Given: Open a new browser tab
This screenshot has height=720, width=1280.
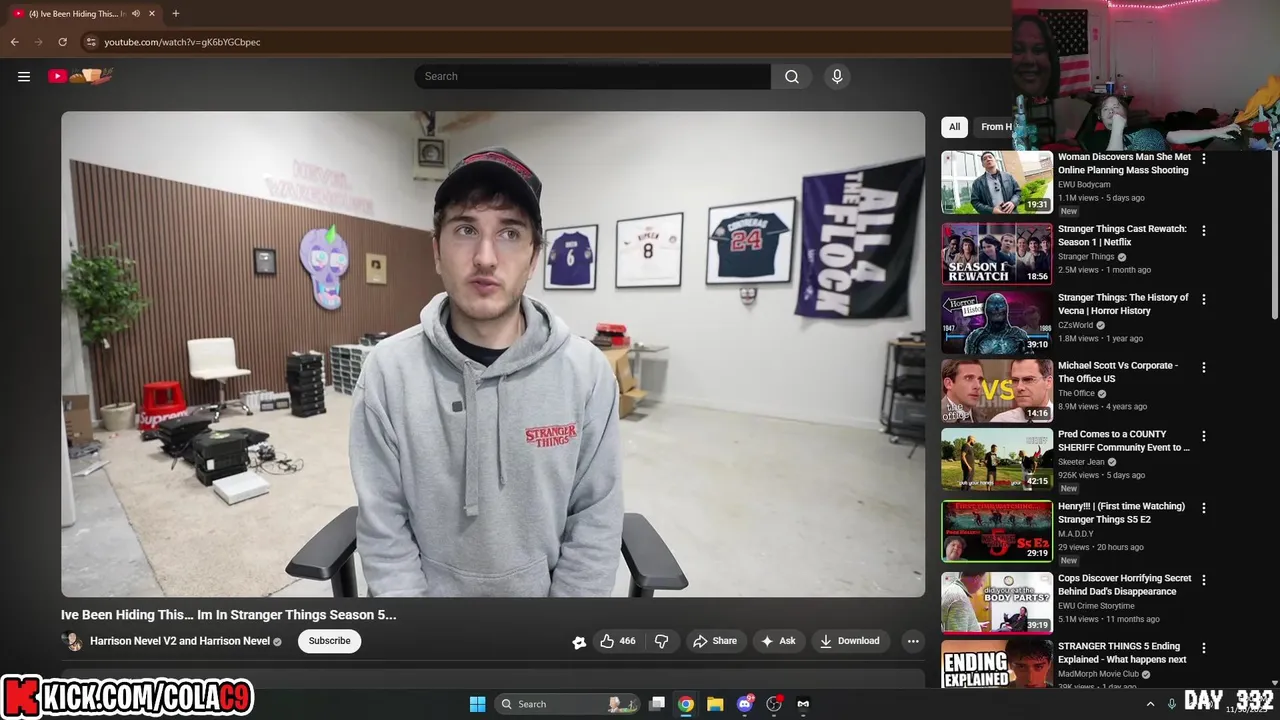Looking at the screenshot, I should [x=176, y=13].
